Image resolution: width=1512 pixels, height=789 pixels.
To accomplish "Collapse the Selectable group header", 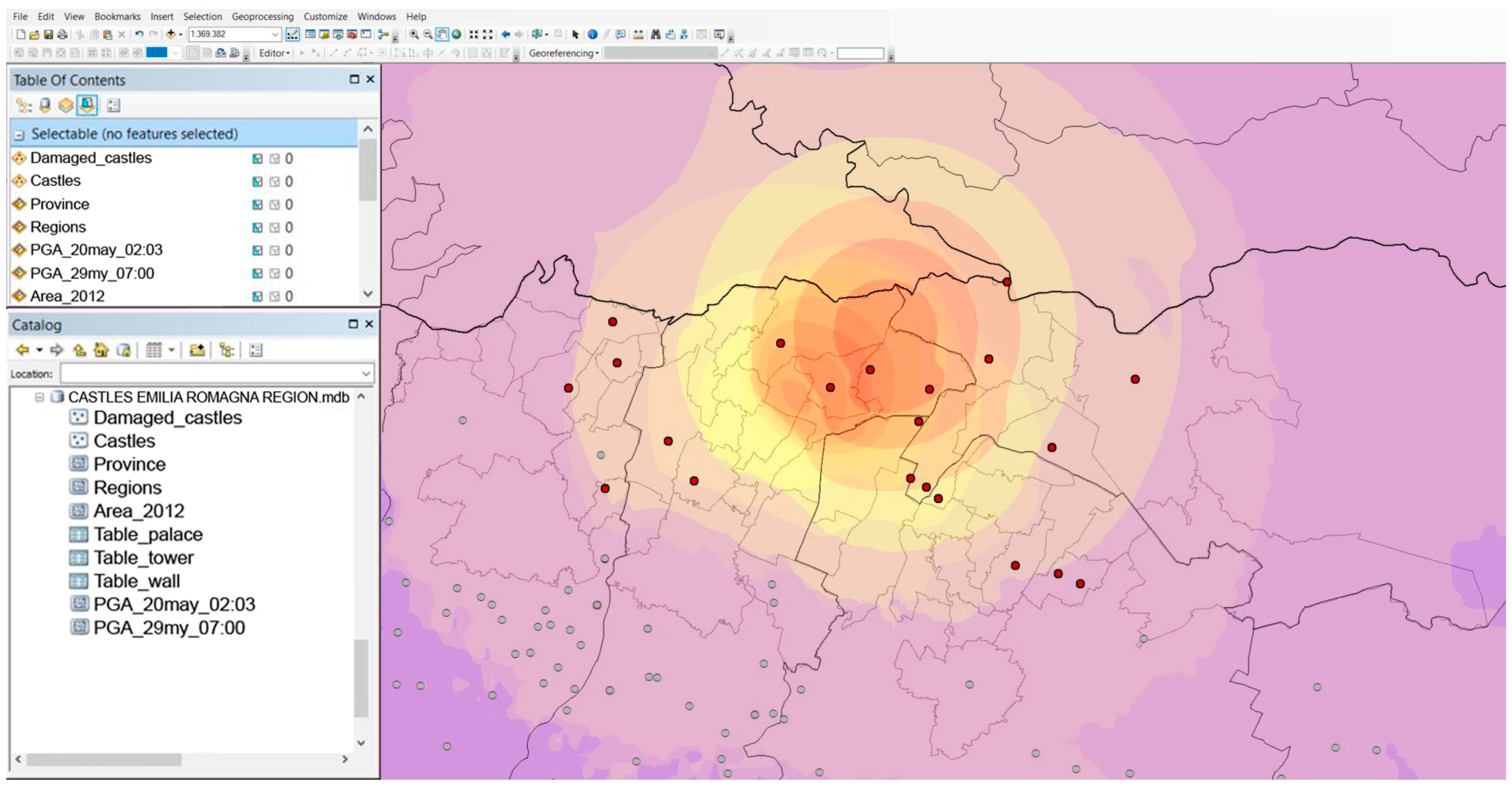I will [19, 134].
